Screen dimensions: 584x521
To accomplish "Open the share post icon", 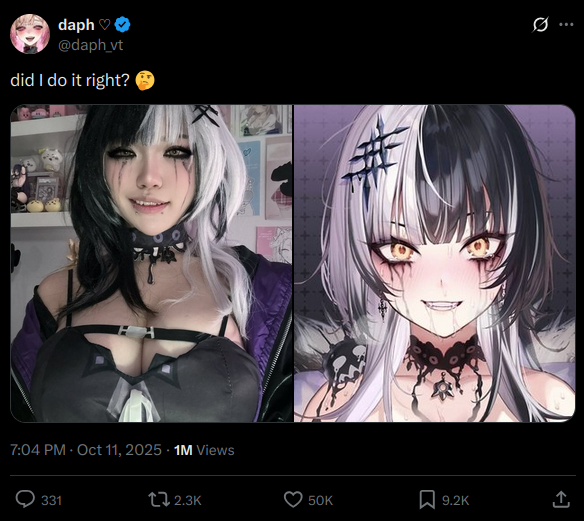I will 561,499.
